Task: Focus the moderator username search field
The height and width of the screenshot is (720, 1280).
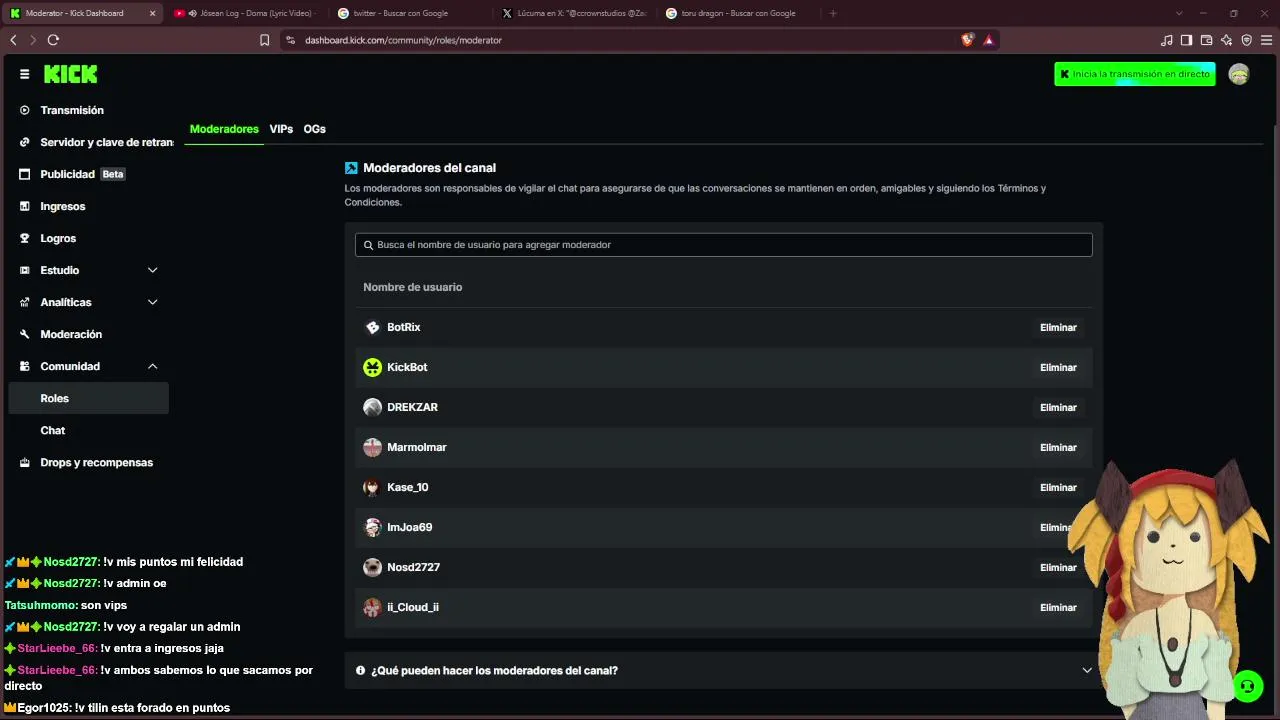Action: [724, 245]
